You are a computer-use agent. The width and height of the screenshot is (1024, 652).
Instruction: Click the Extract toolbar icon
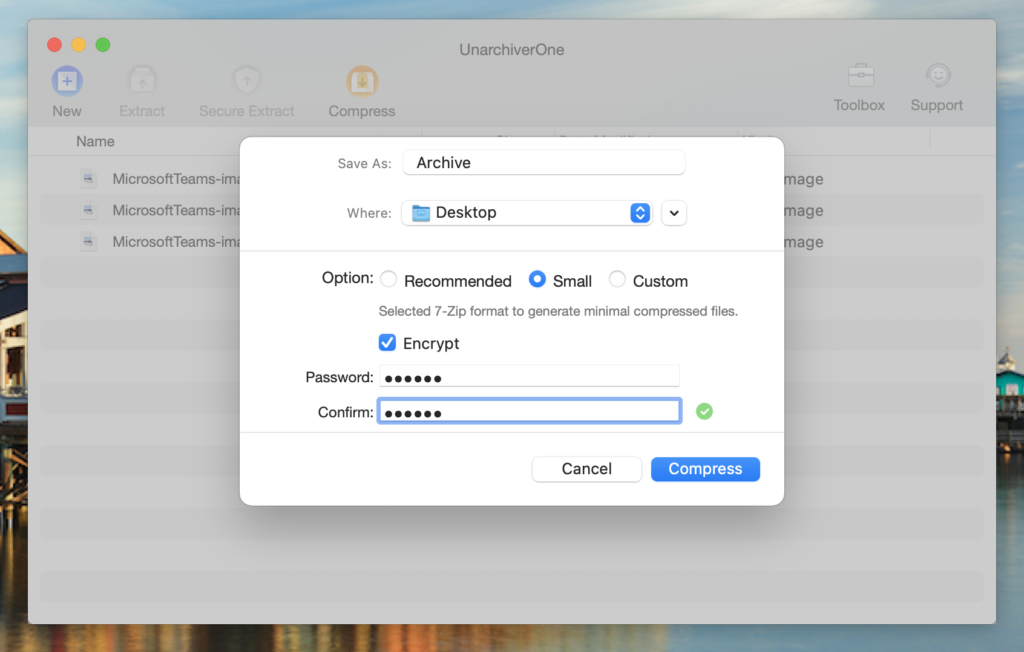click(142, 81)
